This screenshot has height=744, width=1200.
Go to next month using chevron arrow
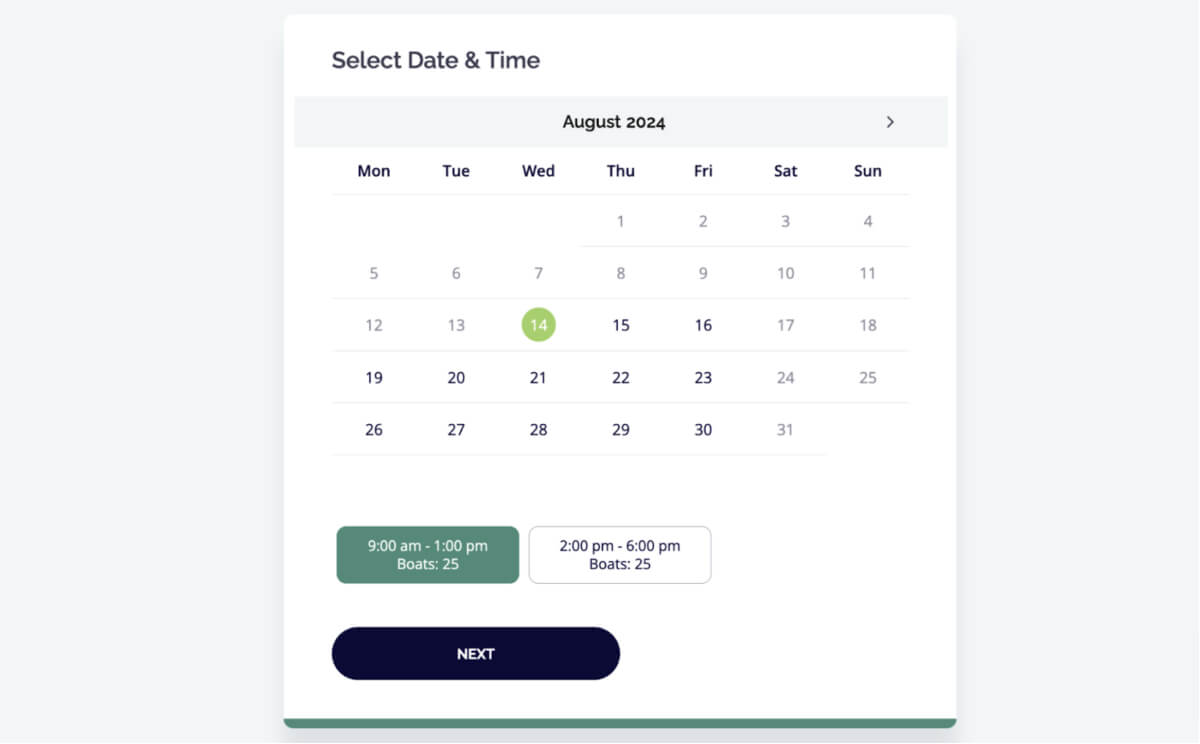[x=890, y=122]
